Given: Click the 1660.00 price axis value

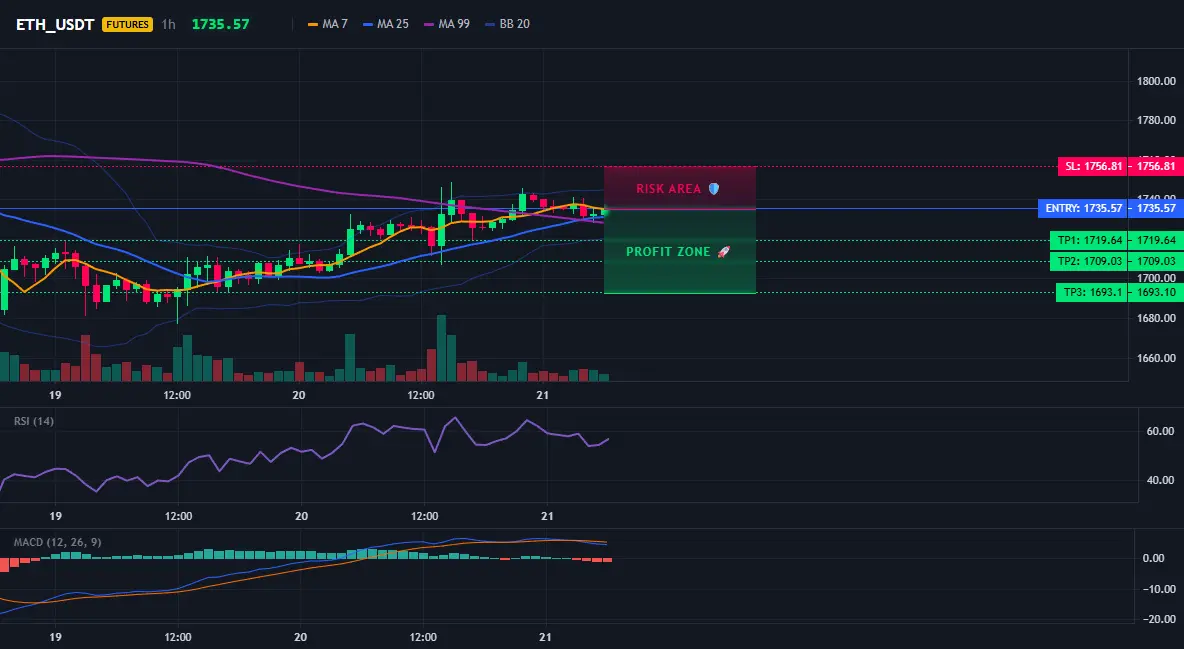Looking at the screenshot, I should (1156, 358).
